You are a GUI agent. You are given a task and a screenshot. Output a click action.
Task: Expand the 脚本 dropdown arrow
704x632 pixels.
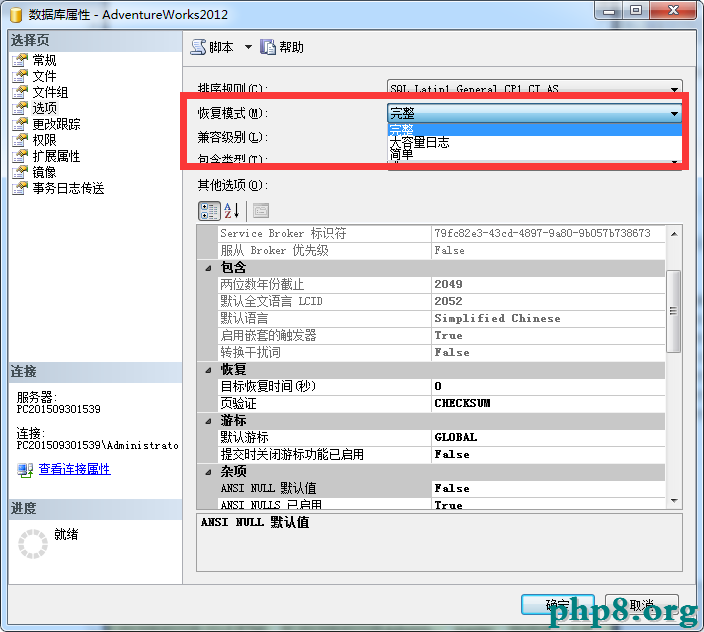(248, 47)
